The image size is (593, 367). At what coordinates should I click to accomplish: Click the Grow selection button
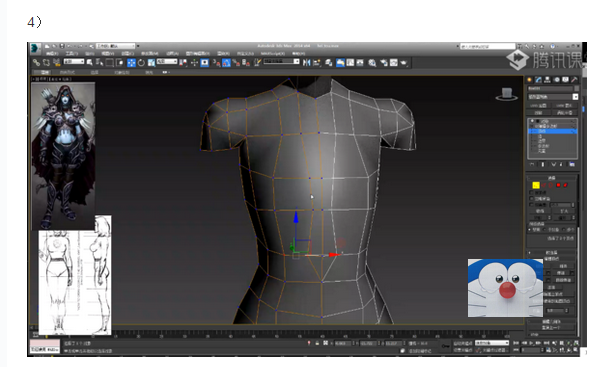(564, 211)
